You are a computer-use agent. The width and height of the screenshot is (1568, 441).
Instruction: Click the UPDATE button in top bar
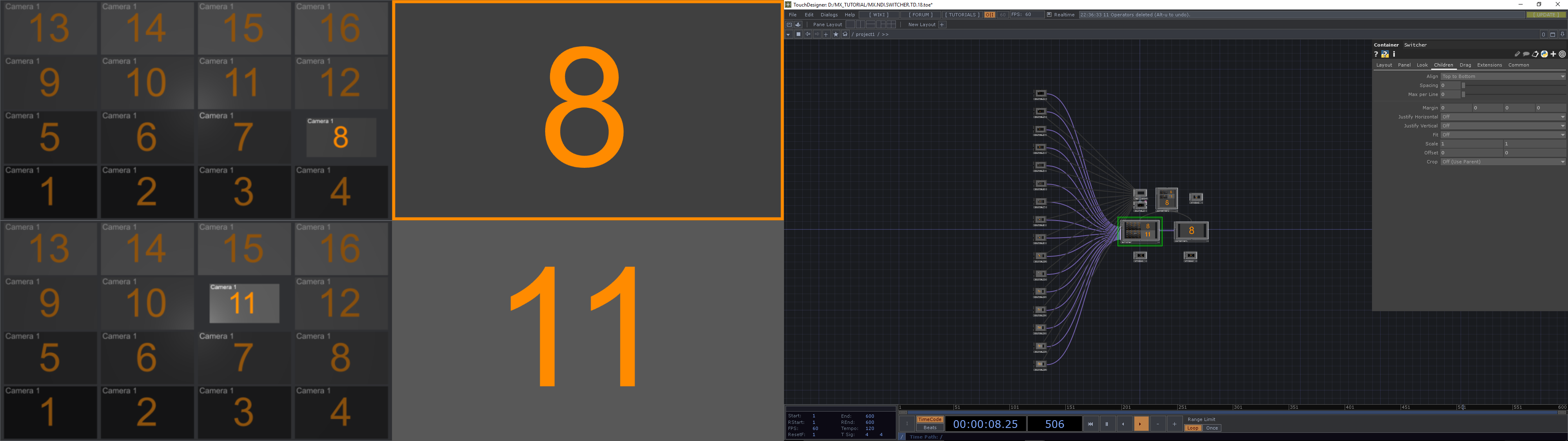click(1546, 15)
